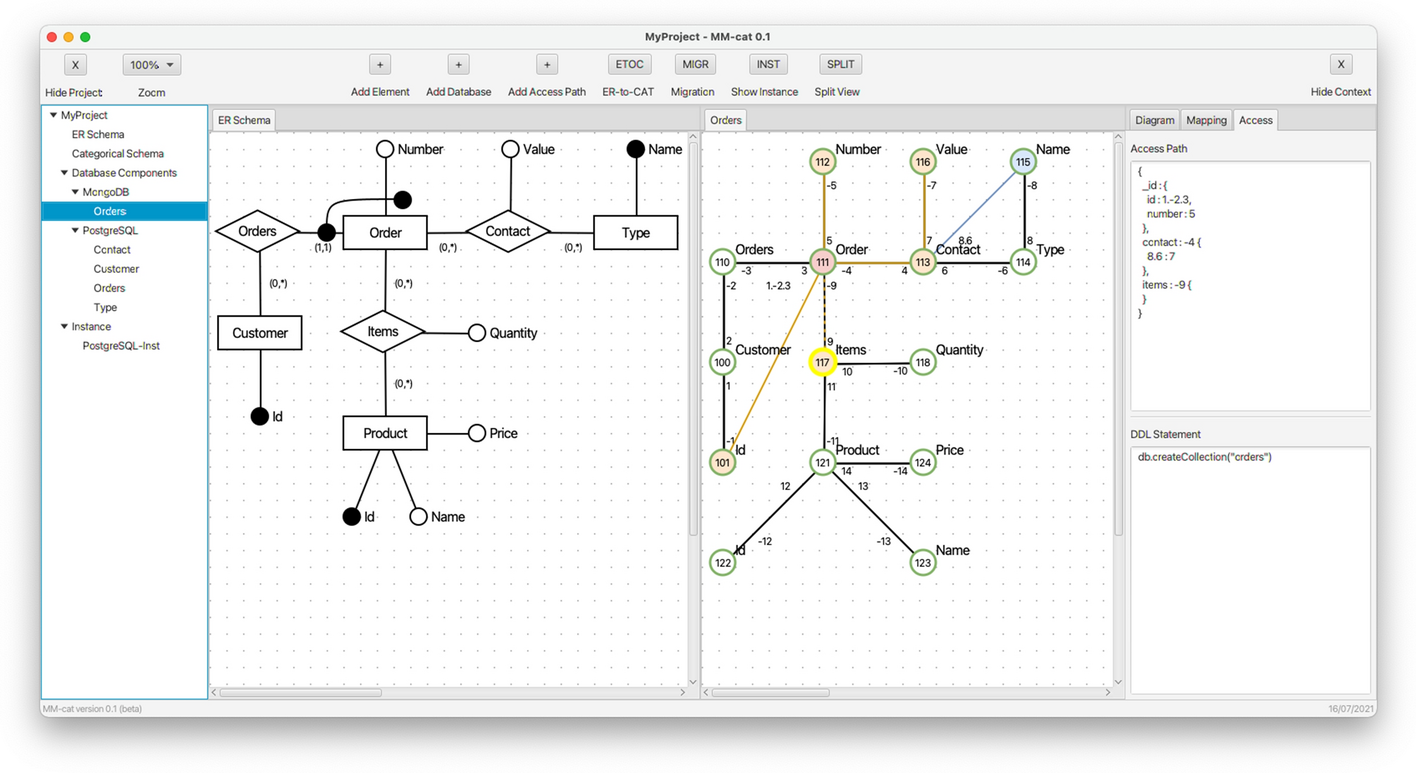Image resolution: width=1416 pixels, height=773 pixels.
Task: Click the Contact relationship diamond
Action: coord(508,231)
